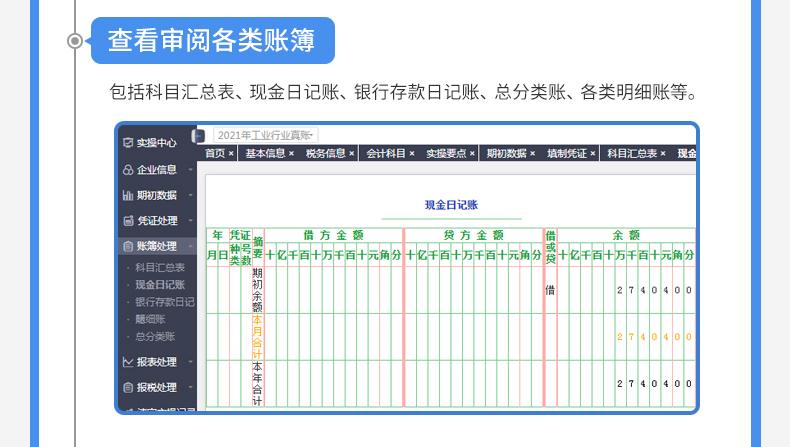Viewport: 790px width, 447px height.
Task: Click the 报表处理 line chart icon
Action: [x=128, y=362]
